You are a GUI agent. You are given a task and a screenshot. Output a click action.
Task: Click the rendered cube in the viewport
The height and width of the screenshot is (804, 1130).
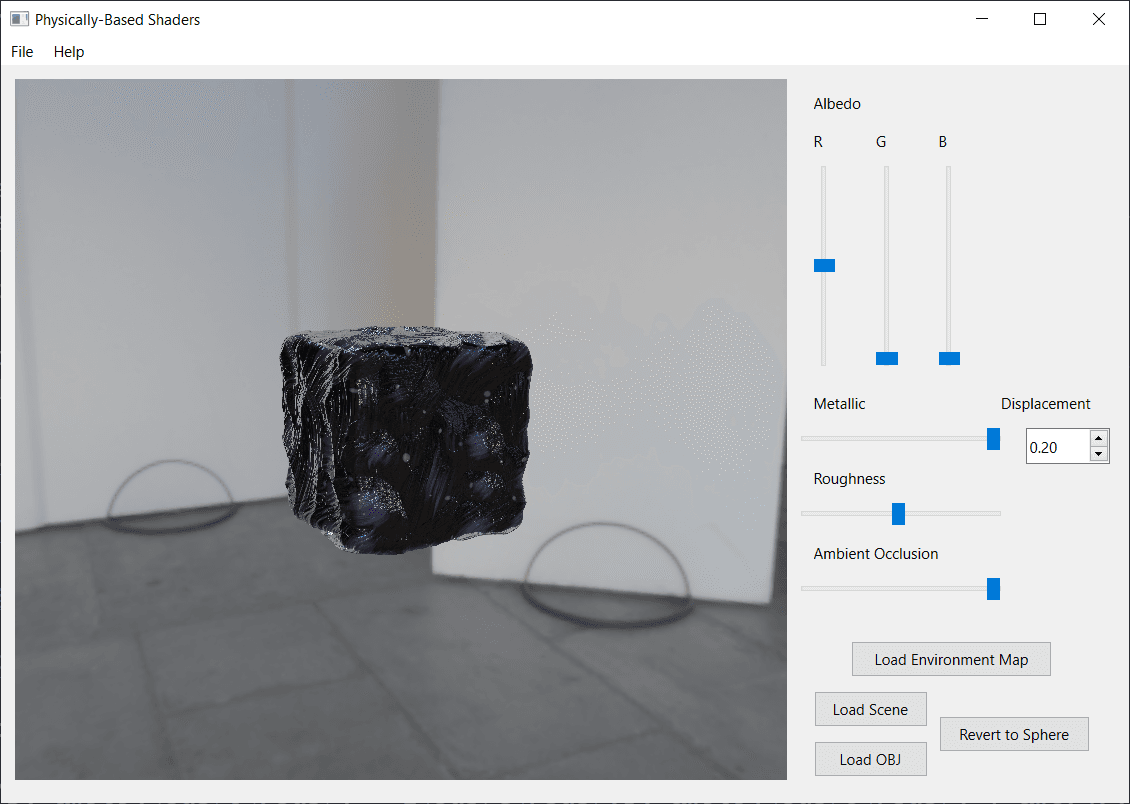406,441
